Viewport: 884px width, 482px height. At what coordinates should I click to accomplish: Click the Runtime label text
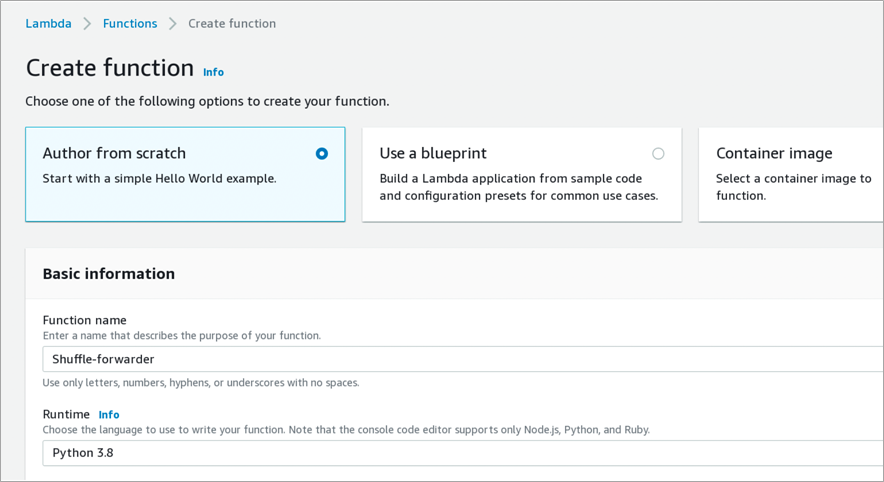coord(66,414)
